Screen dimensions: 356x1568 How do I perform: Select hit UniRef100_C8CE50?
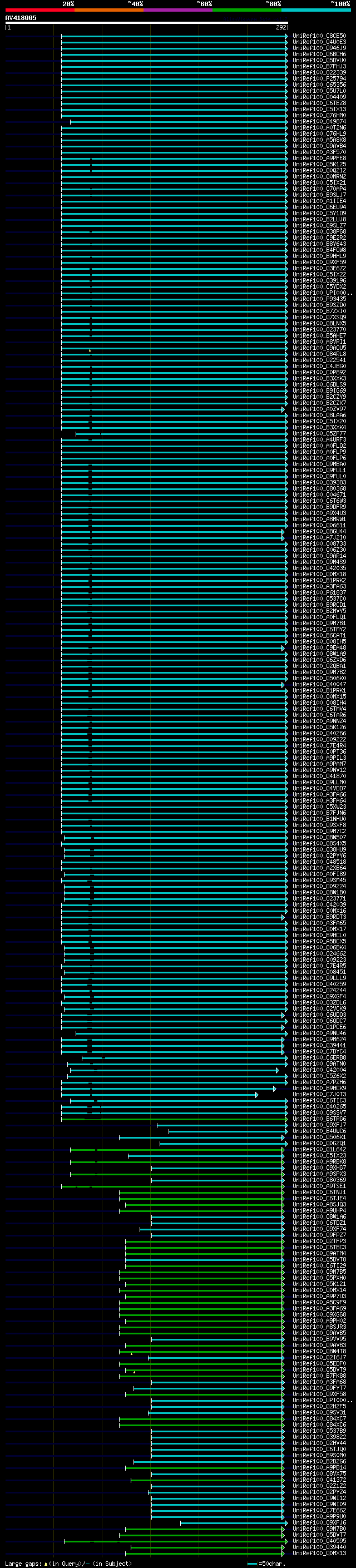319,36
